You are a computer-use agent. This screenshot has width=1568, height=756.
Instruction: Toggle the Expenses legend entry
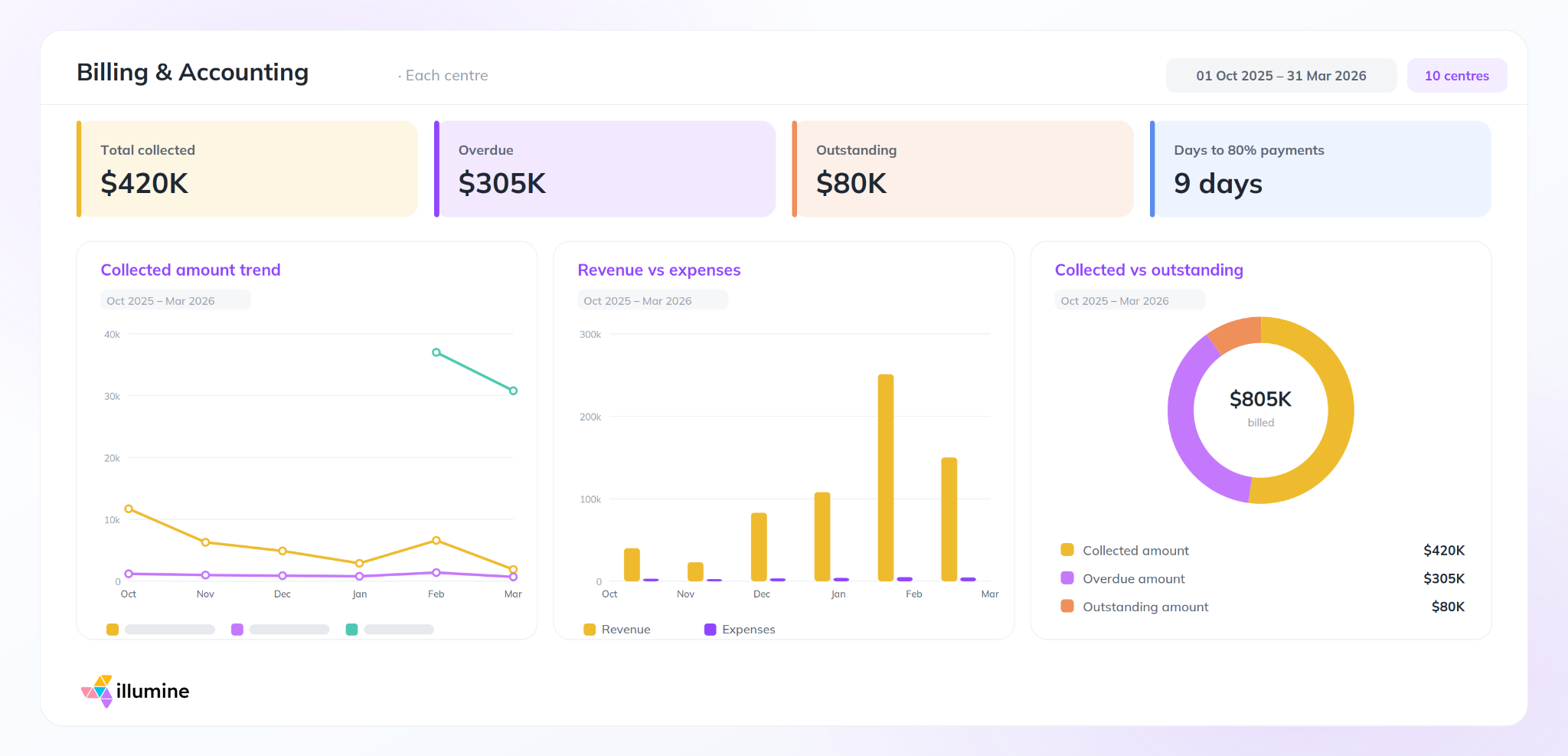(740, 630)
